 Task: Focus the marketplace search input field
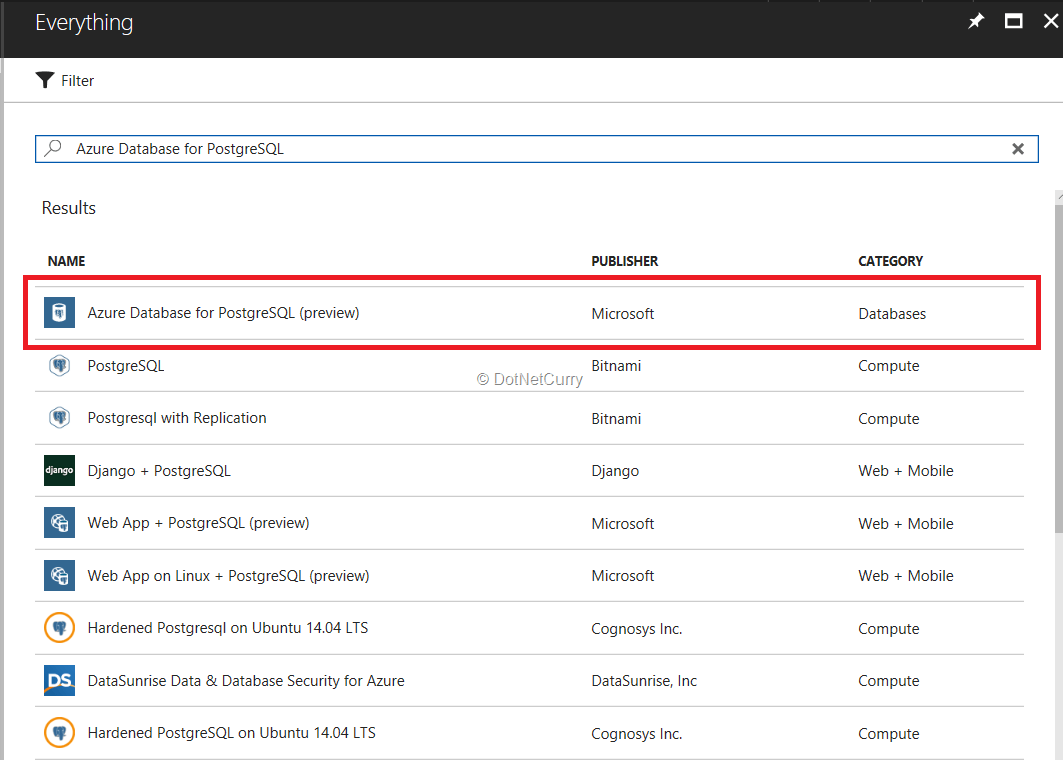pyautogui.click(x=537, y=149)
